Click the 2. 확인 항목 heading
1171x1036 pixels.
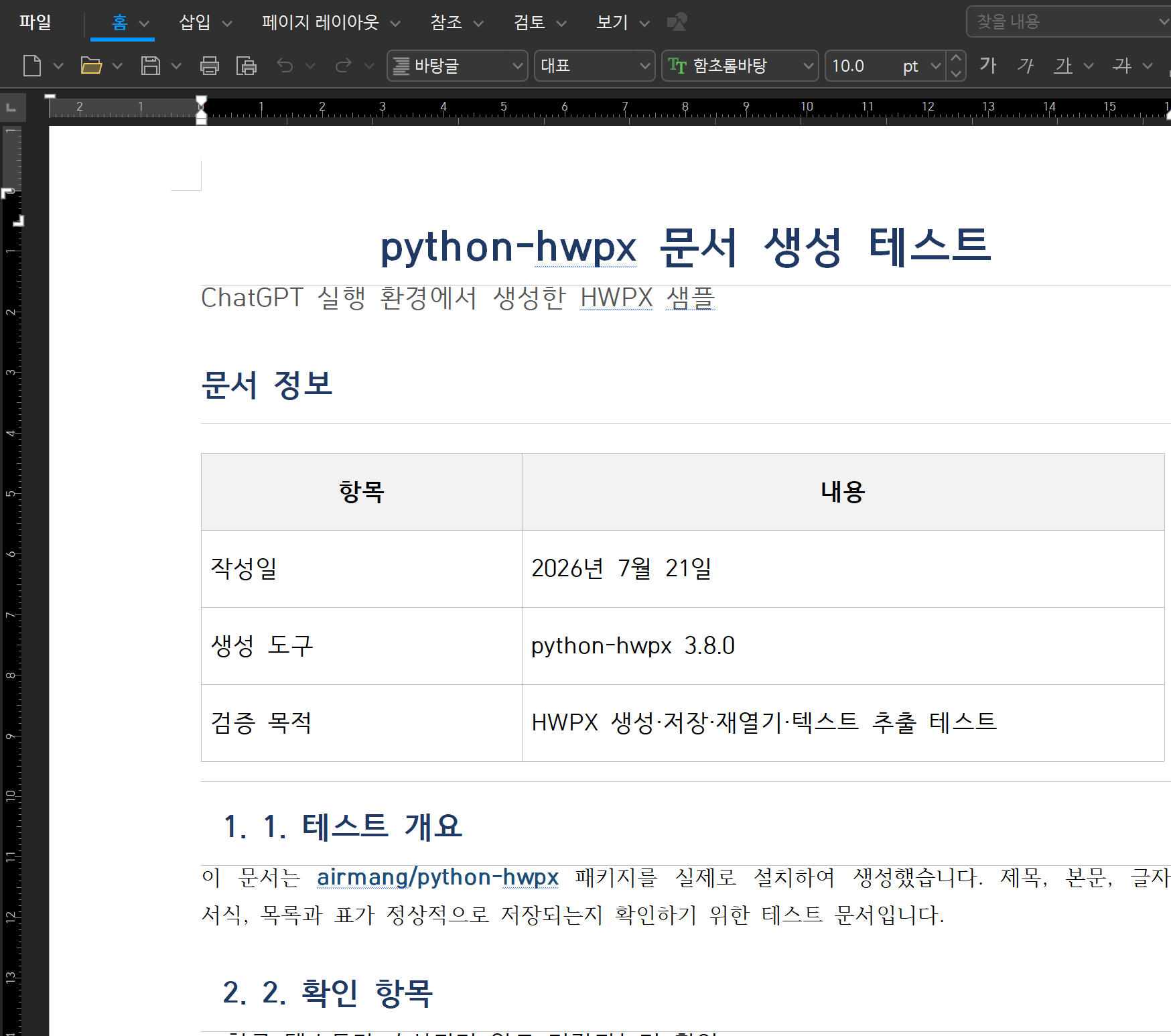(x=328, y=992)
